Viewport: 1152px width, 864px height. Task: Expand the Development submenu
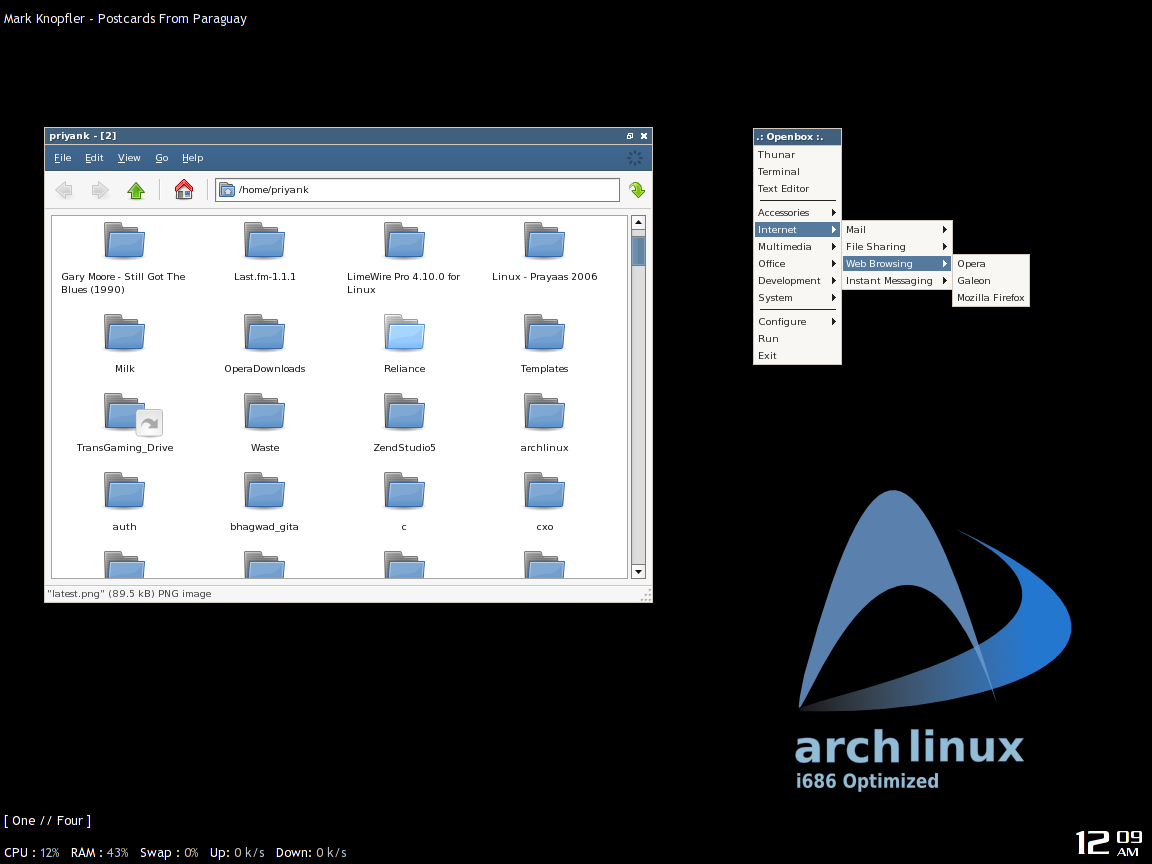click(797, 280)
